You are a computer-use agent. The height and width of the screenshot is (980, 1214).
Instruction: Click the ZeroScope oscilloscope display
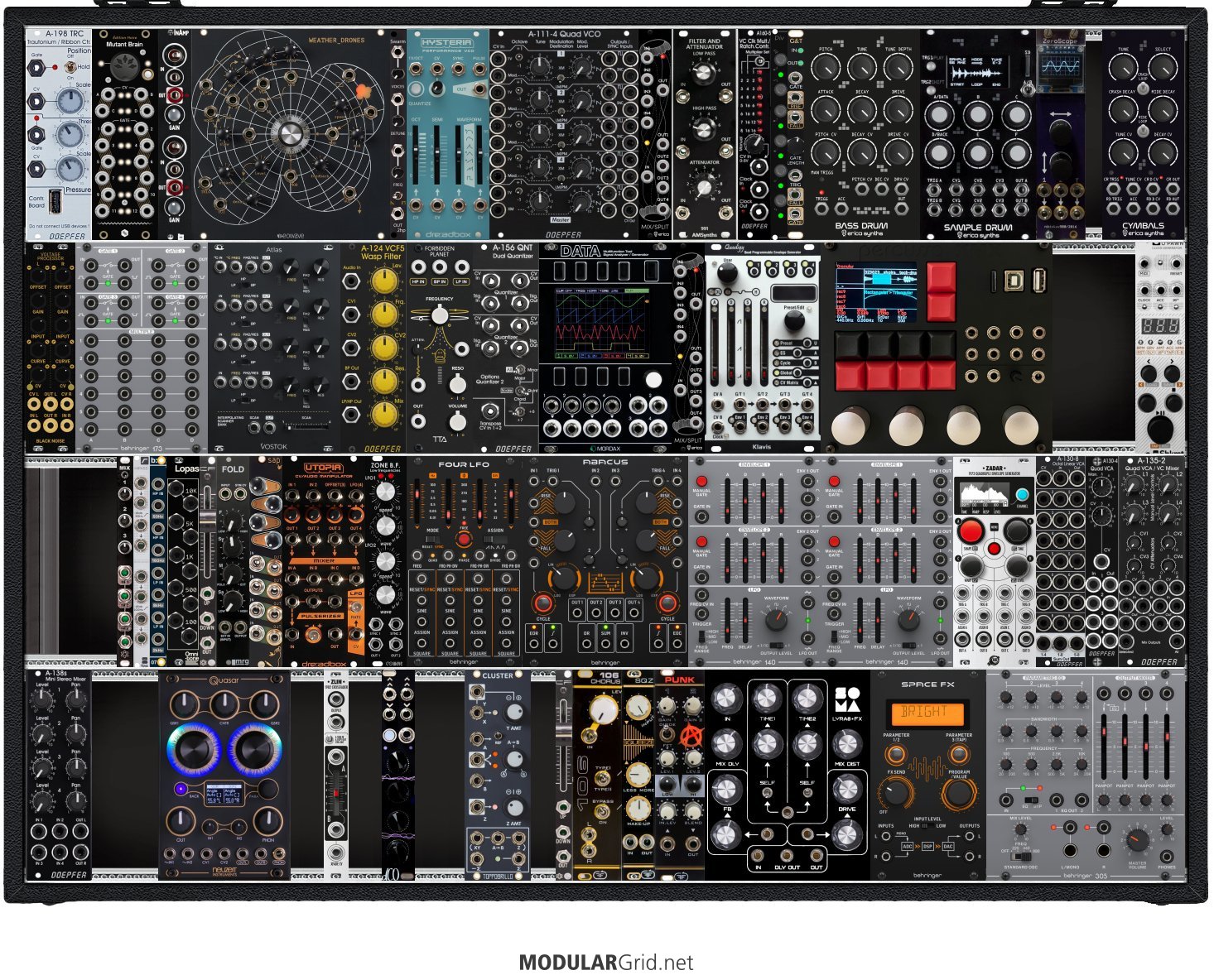tap(1061, 65)
